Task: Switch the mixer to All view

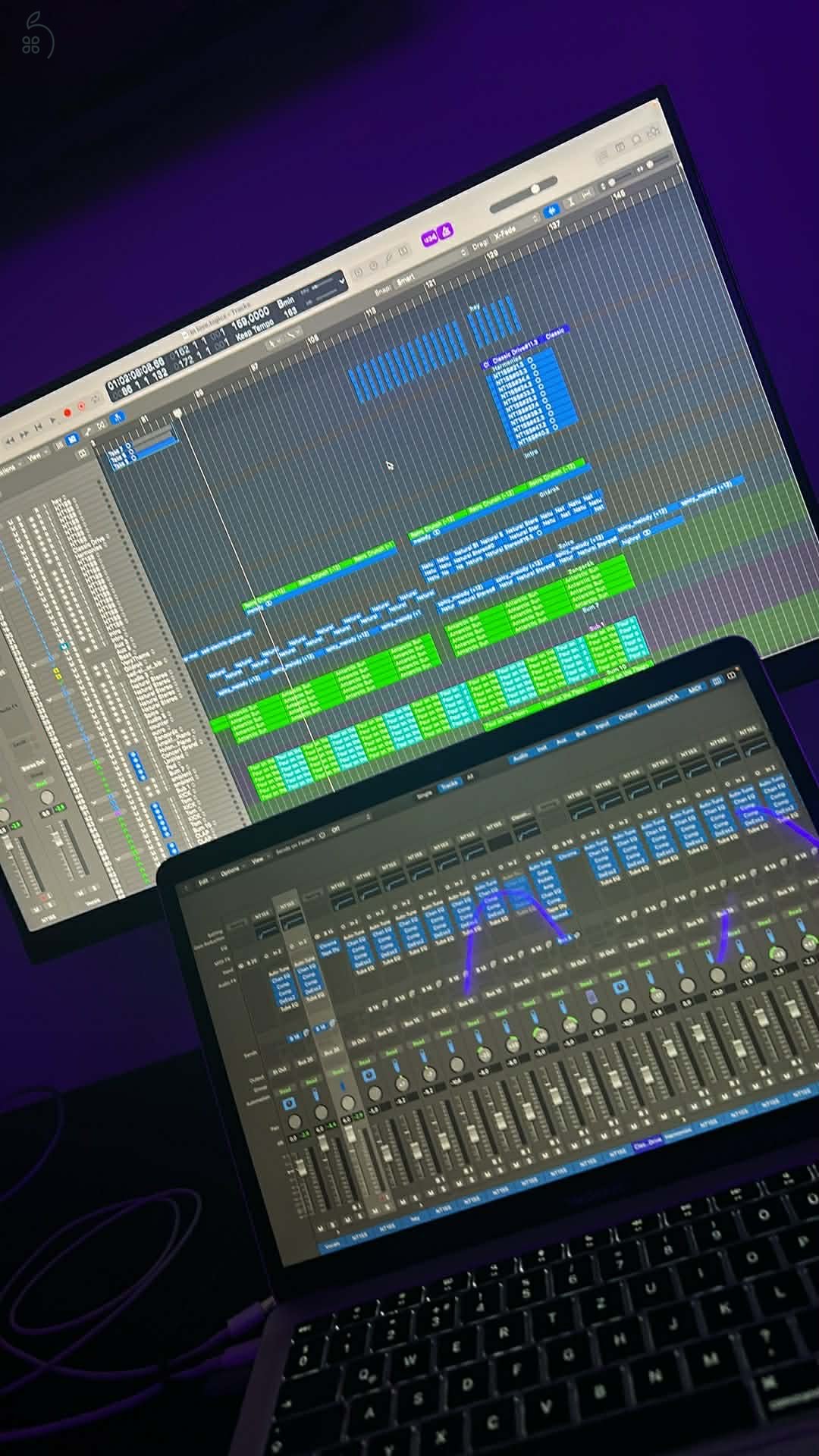Action: [x=469, y=777]
